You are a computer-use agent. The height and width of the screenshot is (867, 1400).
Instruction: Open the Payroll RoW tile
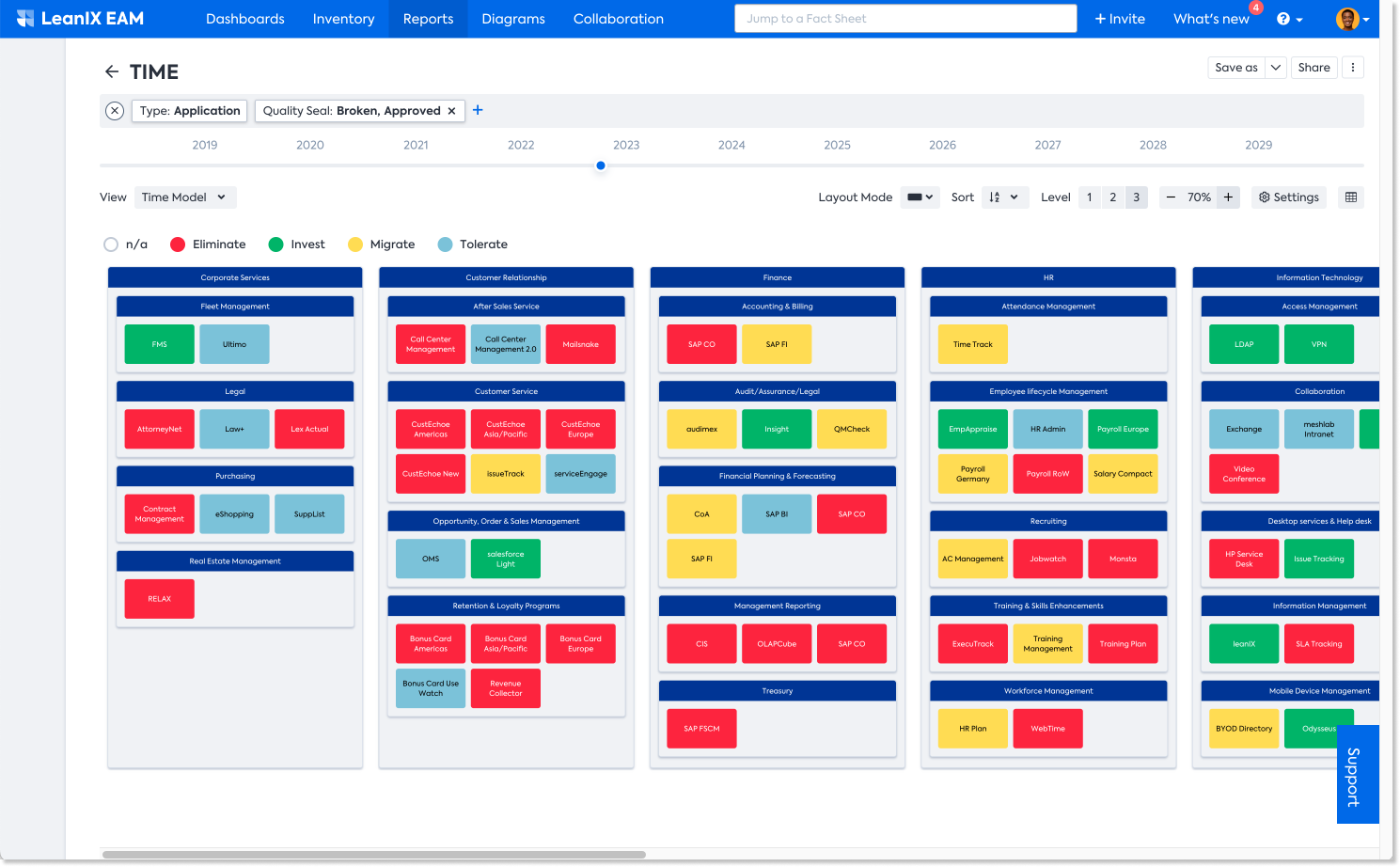(1047, 474)
